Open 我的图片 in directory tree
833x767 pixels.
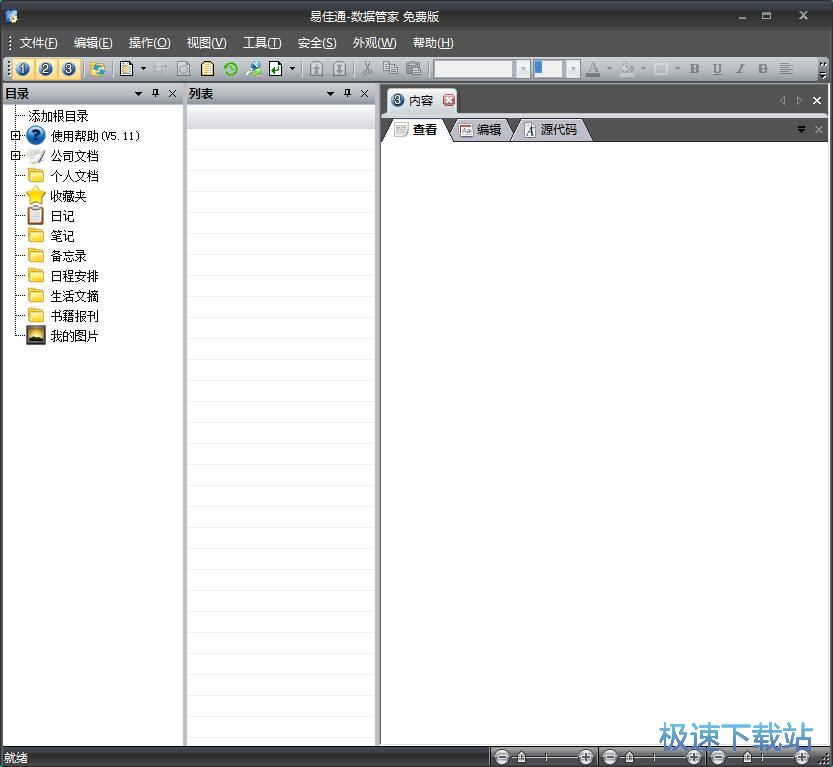74,336
